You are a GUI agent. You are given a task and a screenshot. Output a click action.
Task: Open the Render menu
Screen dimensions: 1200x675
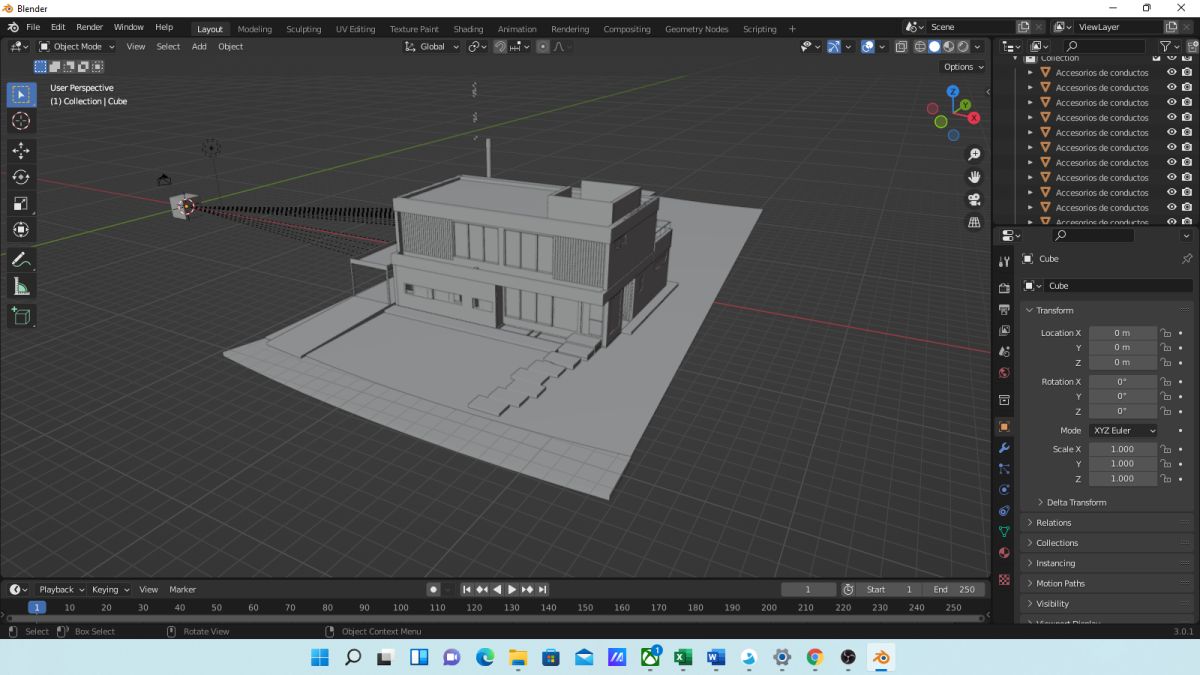tap(89, 27)
